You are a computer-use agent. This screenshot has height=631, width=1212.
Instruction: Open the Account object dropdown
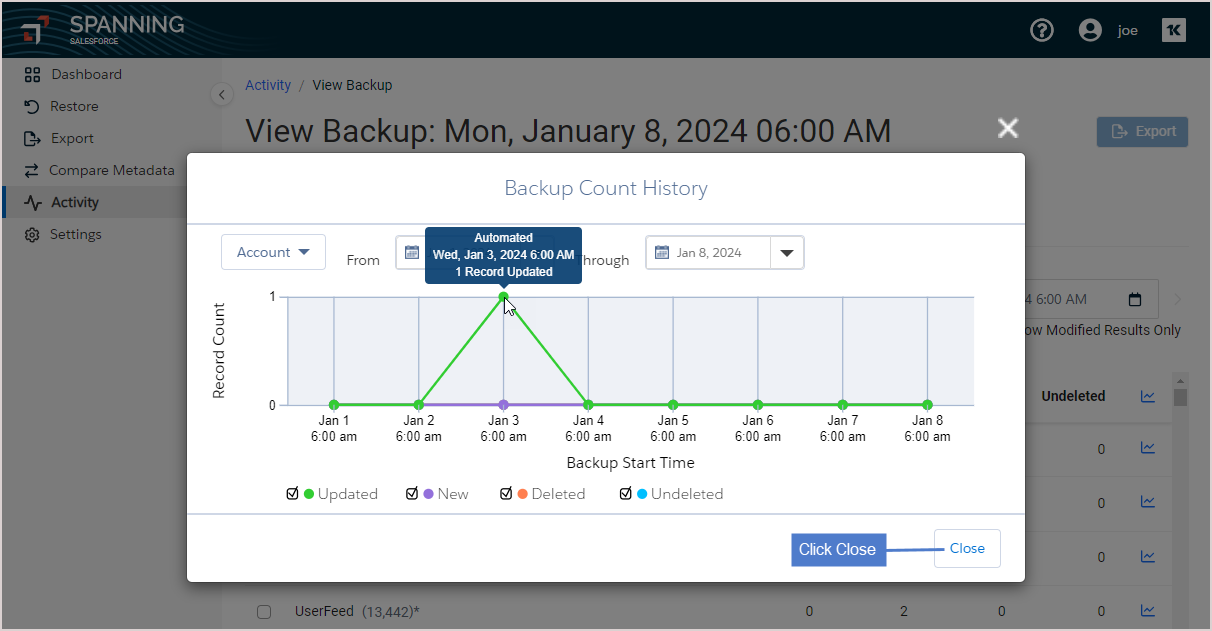pos(273,252)
